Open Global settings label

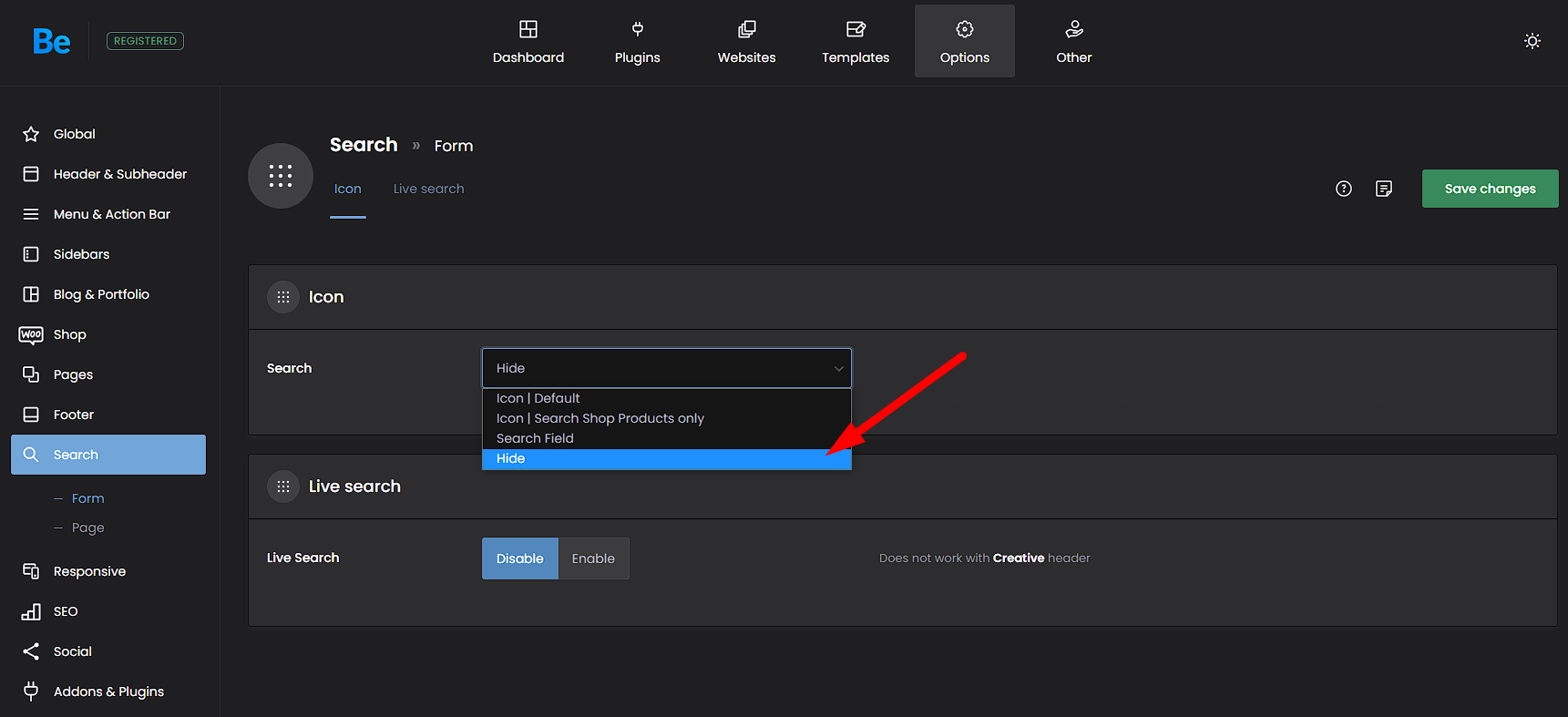coord(75,134)
